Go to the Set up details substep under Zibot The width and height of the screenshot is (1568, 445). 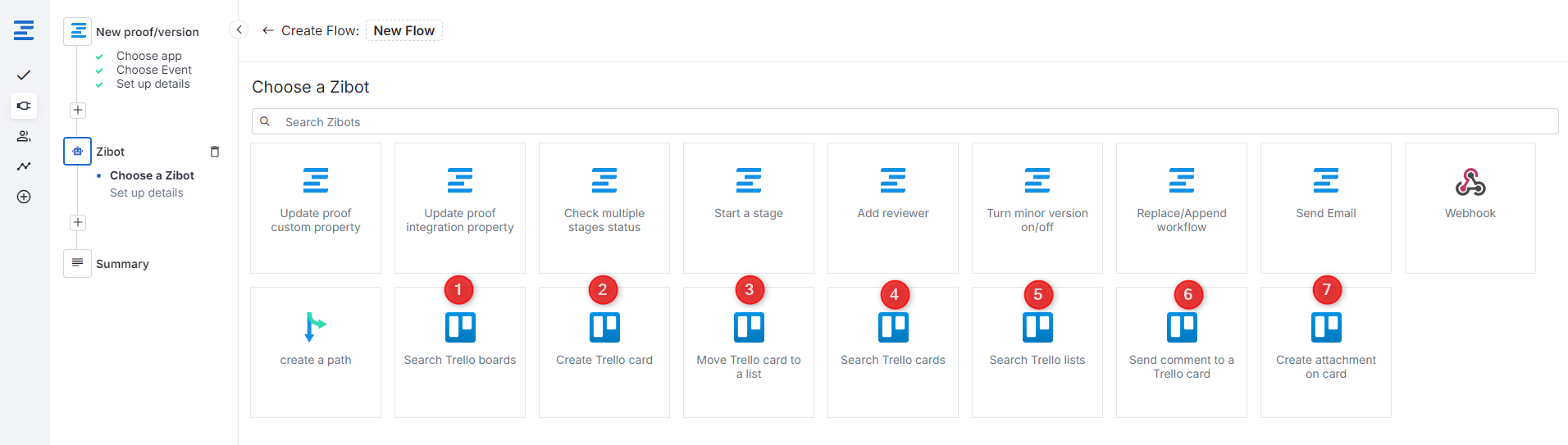click(x=147, y=193)
